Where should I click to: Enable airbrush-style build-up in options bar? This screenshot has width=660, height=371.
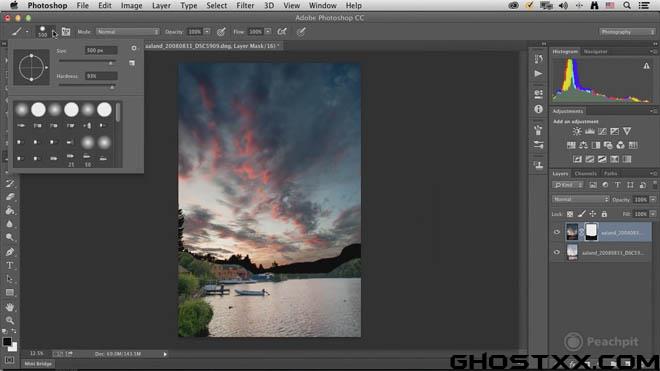(x=282, y=32)
